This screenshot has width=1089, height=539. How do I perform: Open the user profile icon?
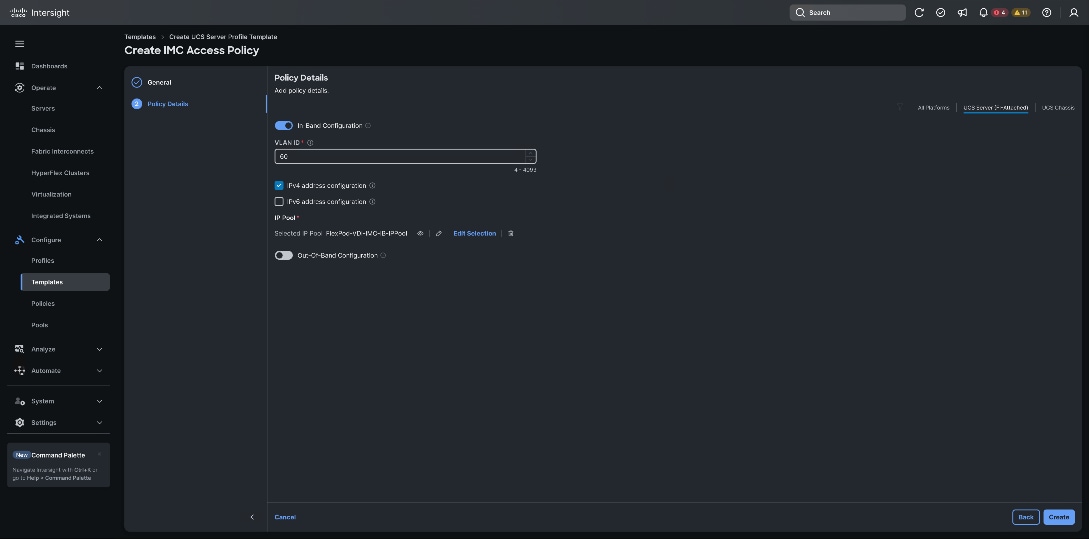coord(1073,13)
